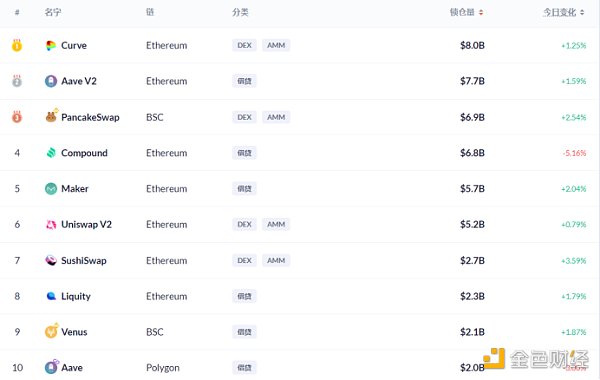Screen dimensions: 600x380
Task: Select the gold first-place medal icon
Action: 17,45
